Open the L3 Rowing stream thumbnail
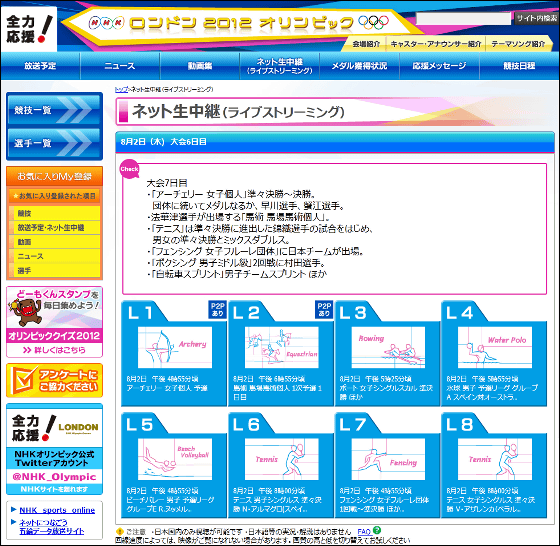 tap(388, 347)
